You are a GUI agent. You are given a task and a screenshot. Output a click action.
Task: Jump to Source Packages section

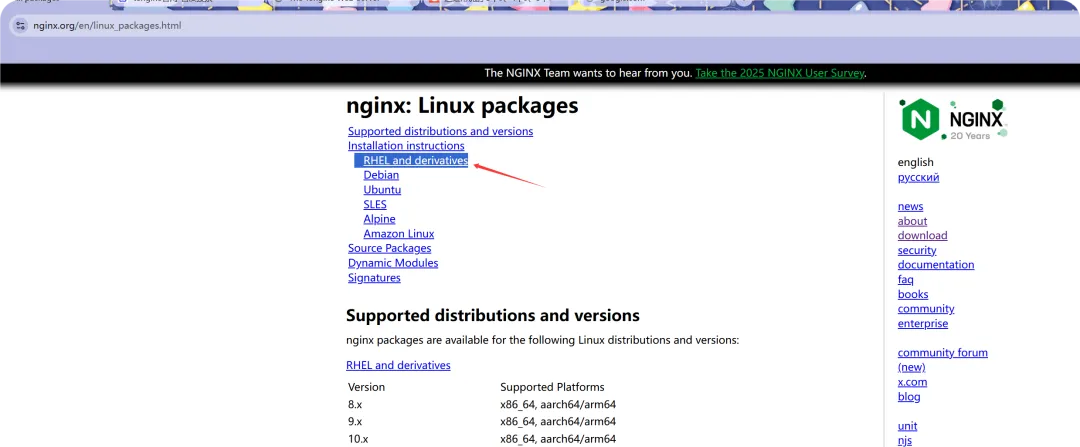click(x=389, y=248)
